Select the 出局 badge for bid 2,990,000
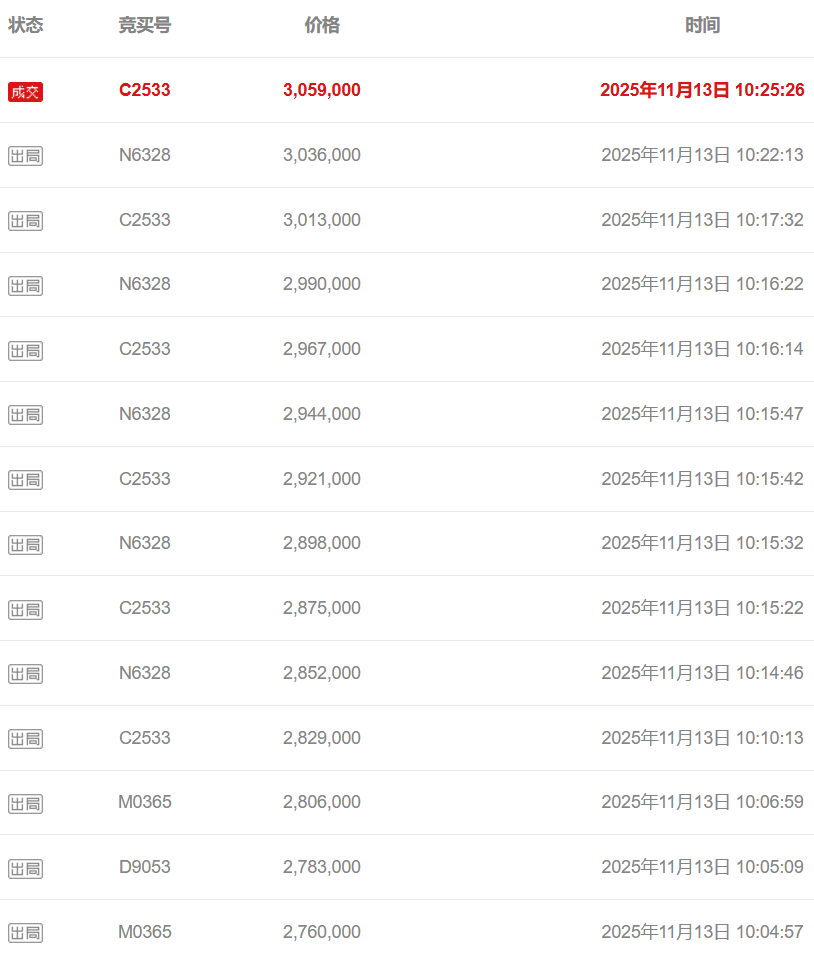Viewport: 814px width, 960px height. [x=25, y=286]
